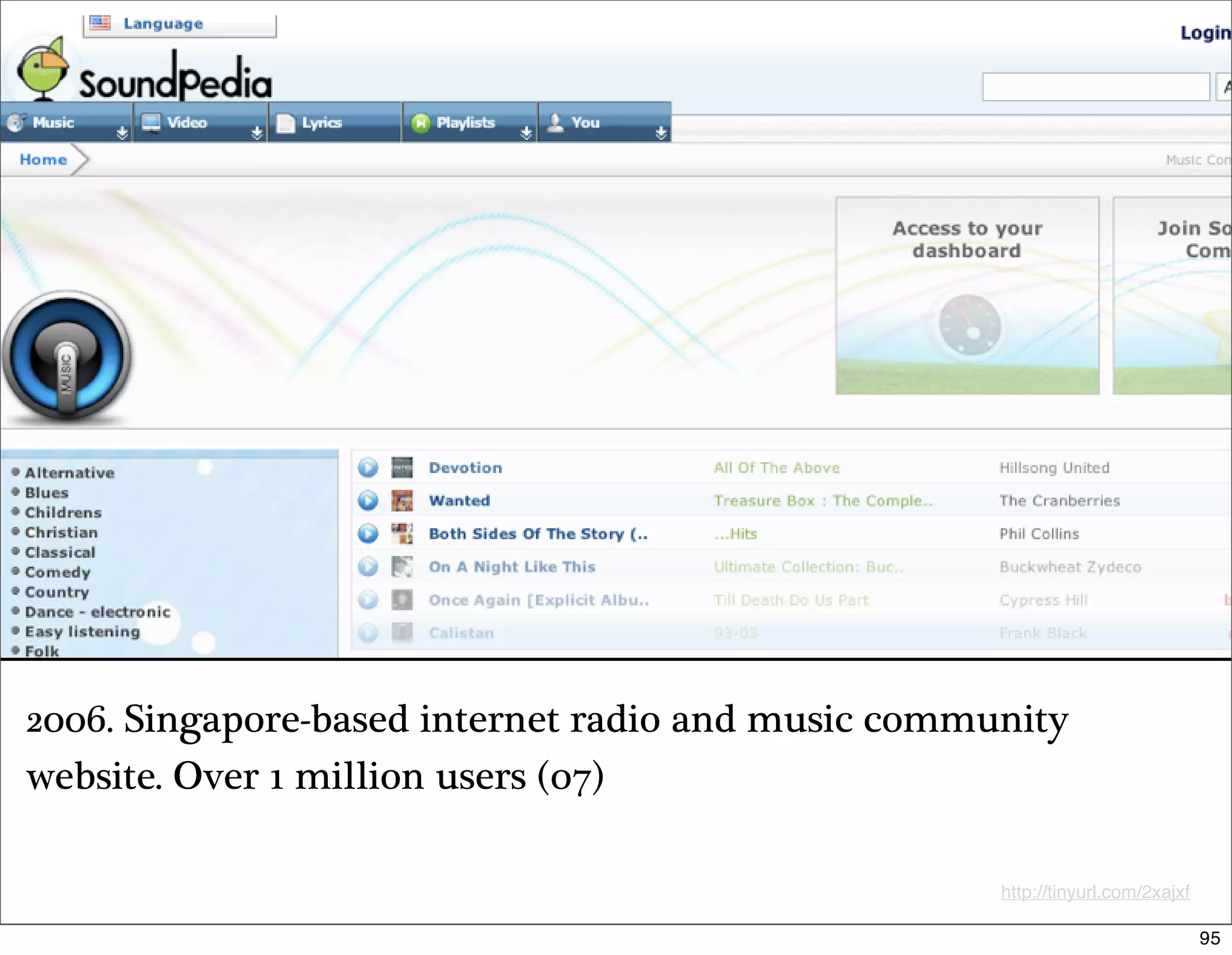Open Wanted album cover thumbnail

pos(402,501)
